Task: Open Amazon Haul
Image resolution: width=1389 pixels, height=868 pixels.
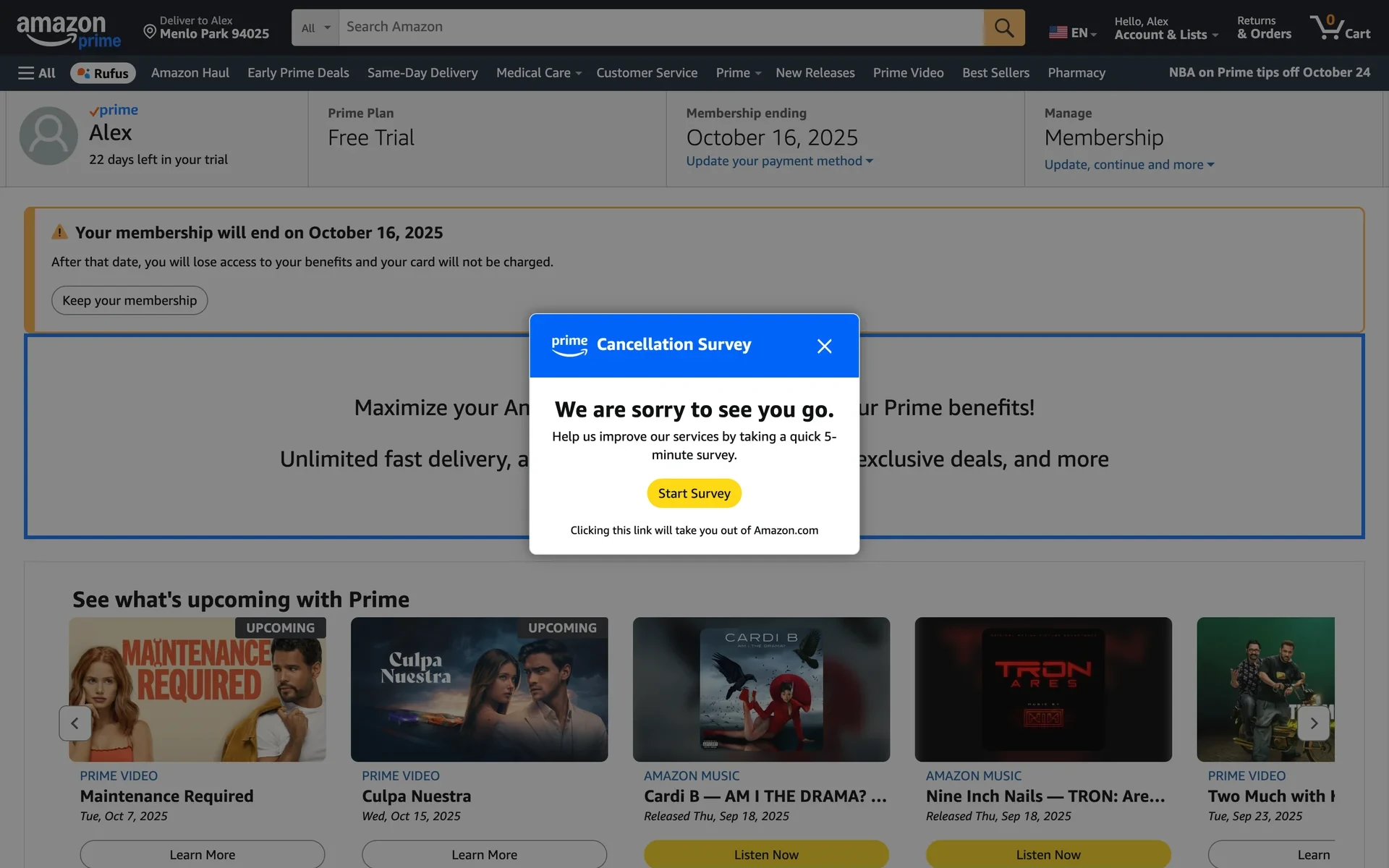Action: pos(190,73)
